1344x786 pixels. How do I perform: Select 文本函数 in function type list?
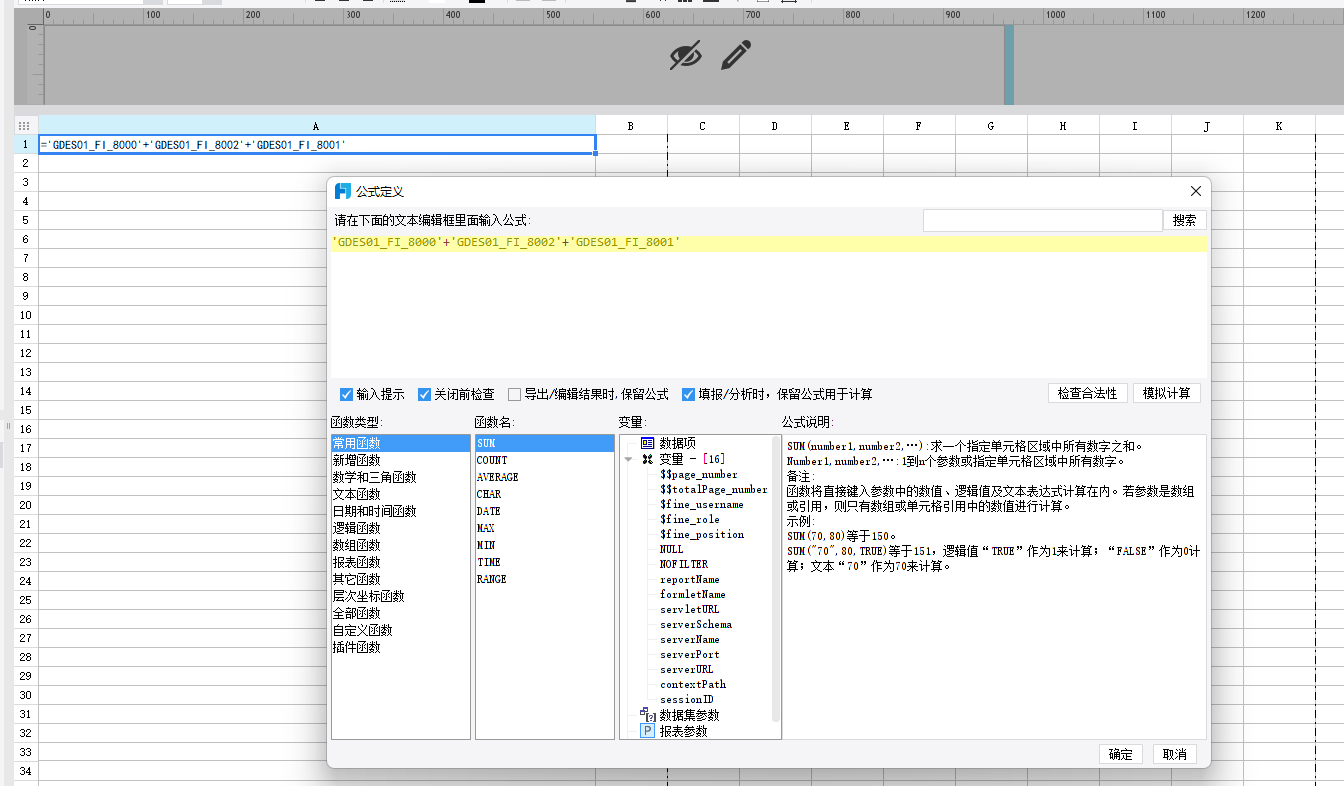(x=357, y=494)
